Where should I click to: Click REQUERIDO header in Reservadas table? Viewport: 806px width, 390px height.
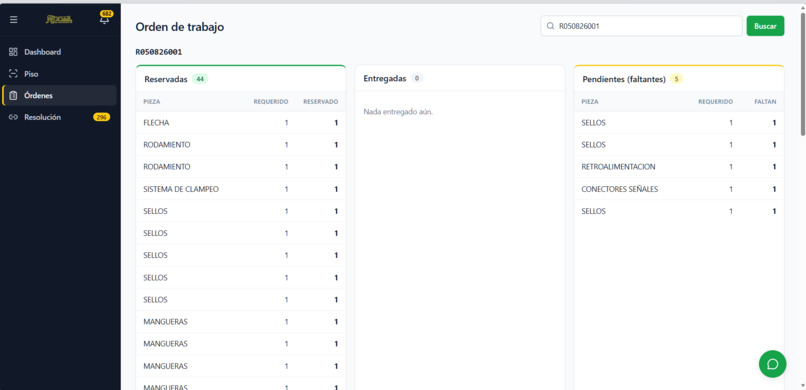click(x=271, y=102)
